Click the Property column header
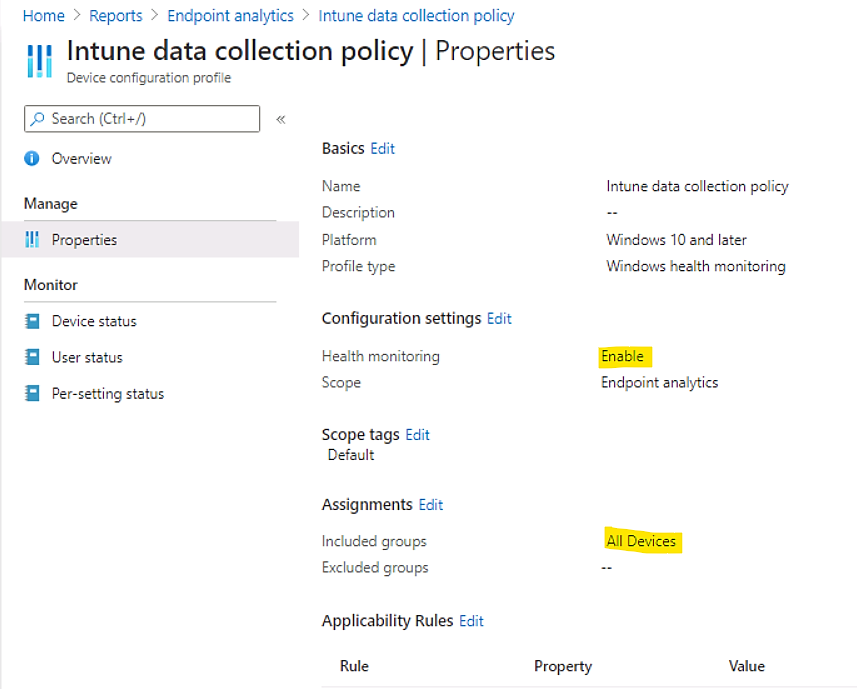 pyautogui.click(x=563, y=666)
